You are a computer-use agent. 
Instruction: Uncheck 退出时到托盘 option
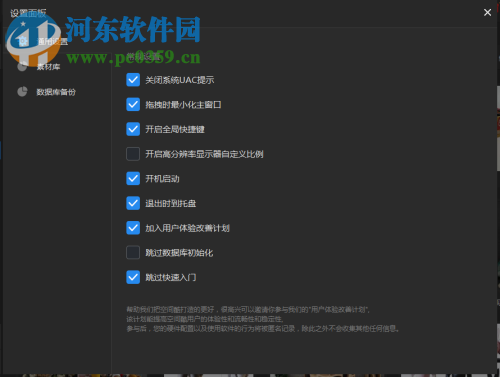point(133,203)
